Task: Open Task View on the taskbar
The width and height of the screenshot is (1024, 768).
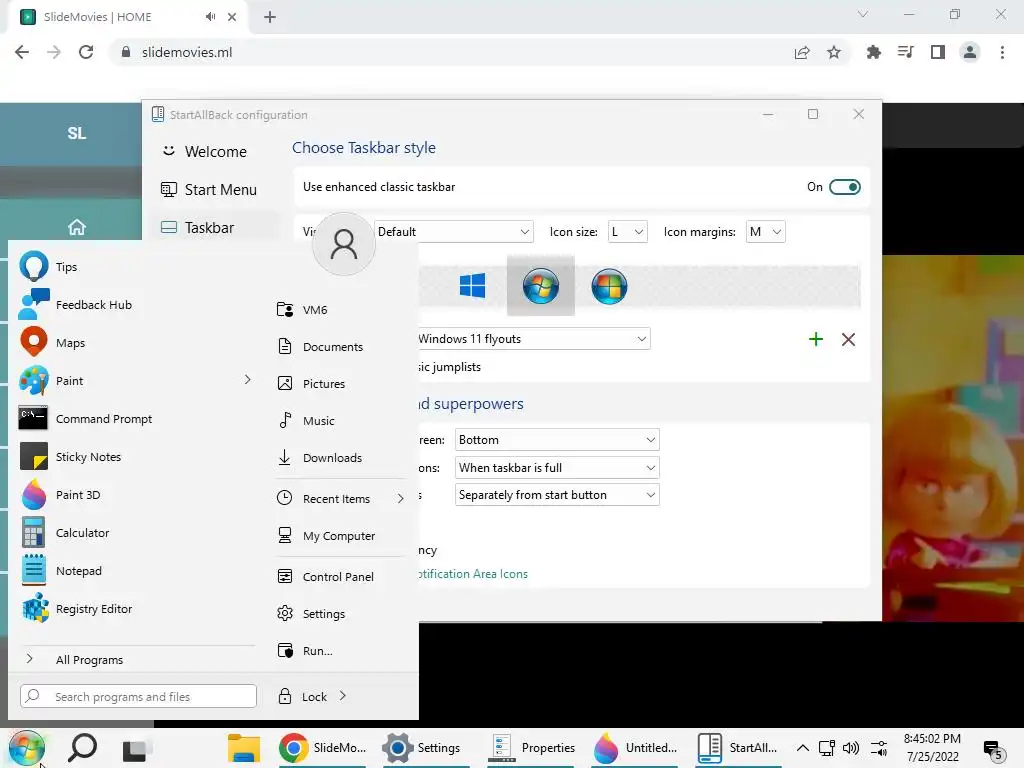Action: coord(136,748)
